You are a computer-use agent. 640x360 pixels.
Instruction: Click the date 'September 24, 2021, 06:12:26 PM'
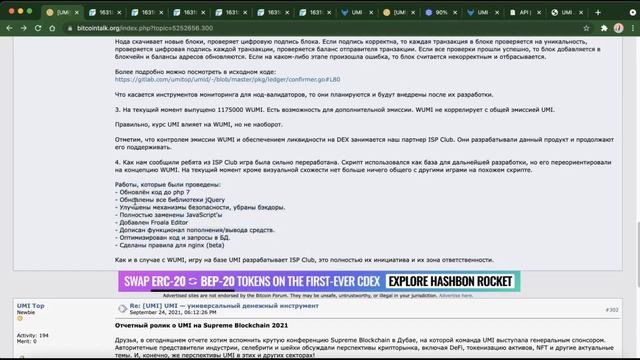[x=173, y=312]
